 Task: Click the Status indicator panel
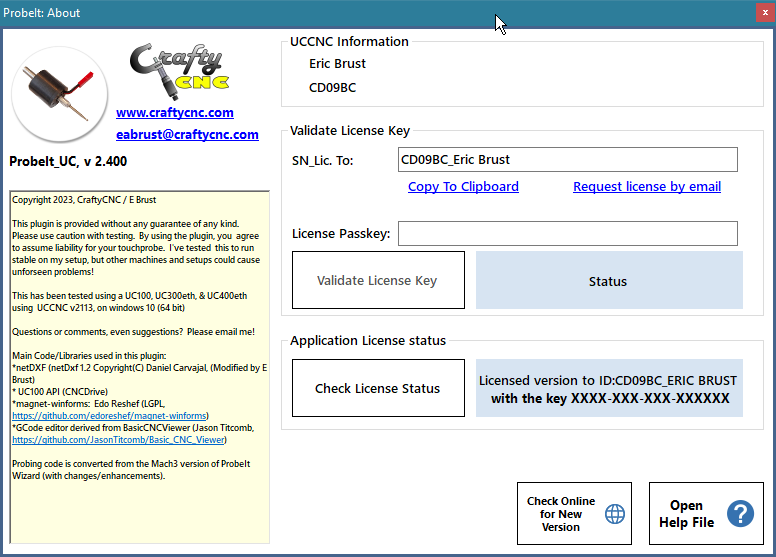(609, 280)
